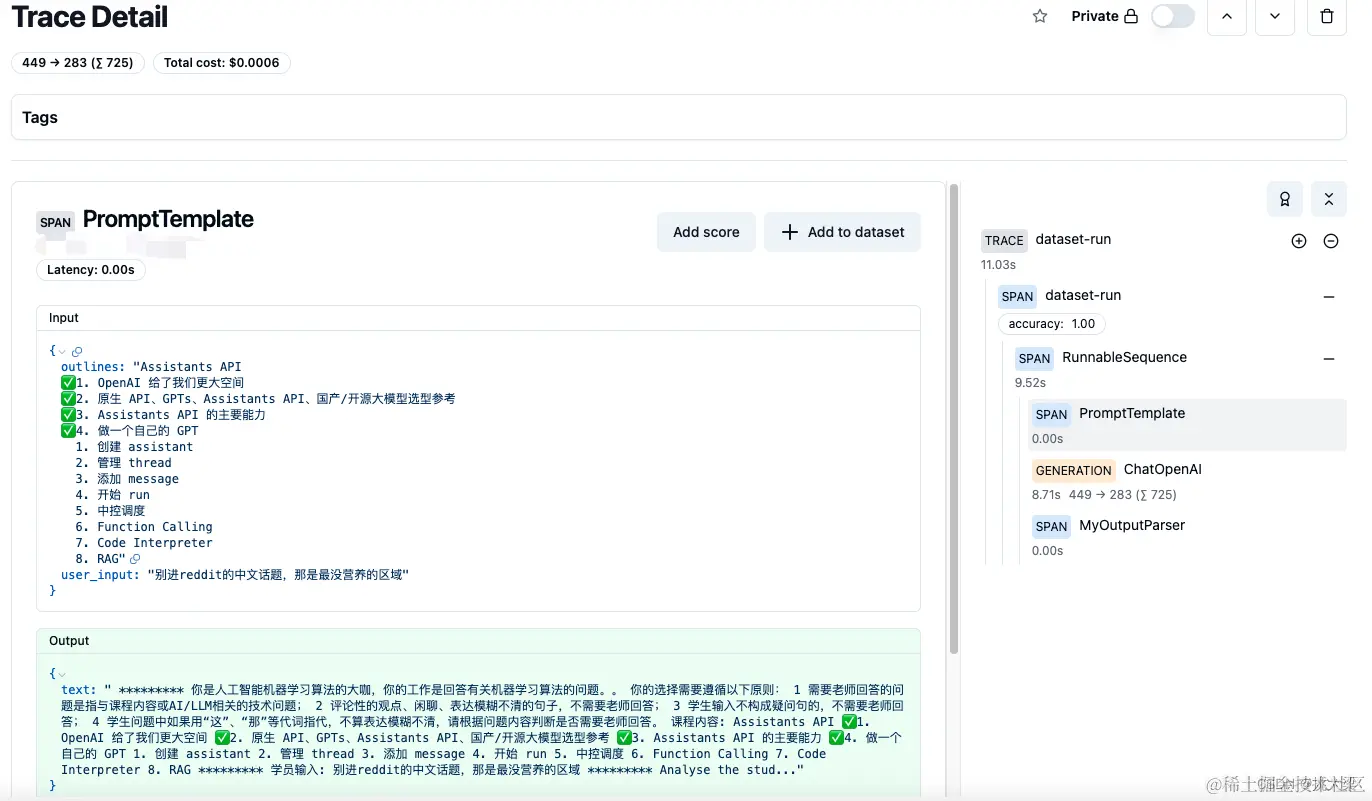Go to the previous trace via up chevron
This screenshot has width=1372, height=801.
1227,16
